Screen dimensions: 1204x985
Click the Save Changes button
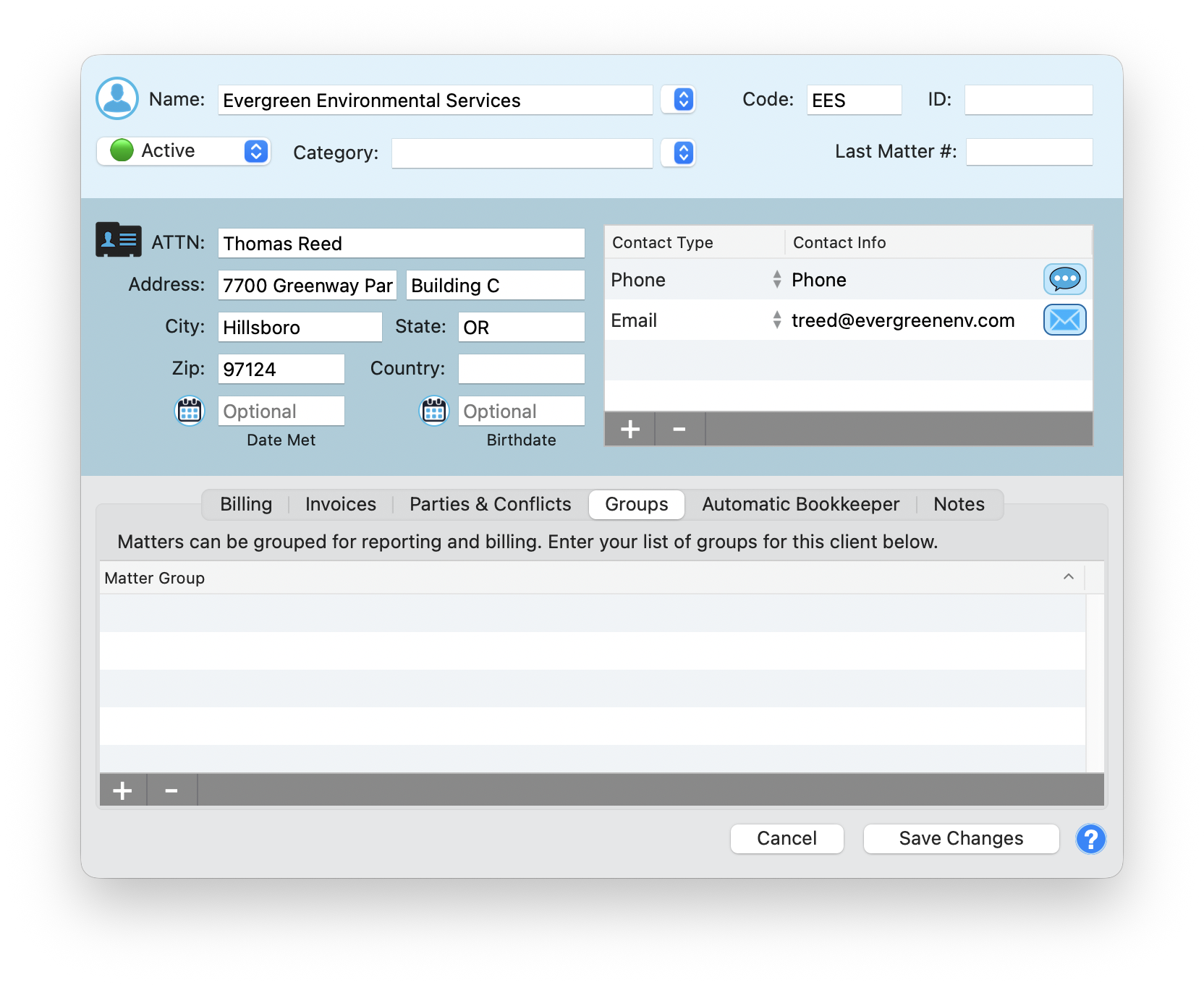point(960,838)
